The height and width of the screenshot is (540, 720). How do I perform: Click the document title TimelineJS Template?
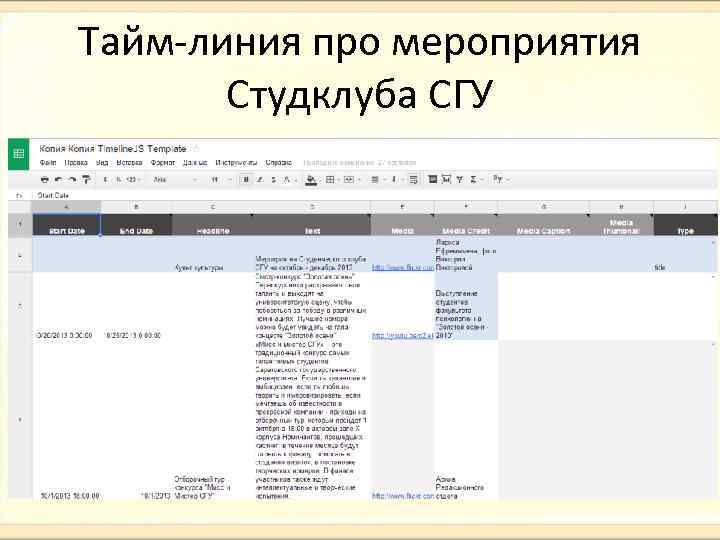112,148
